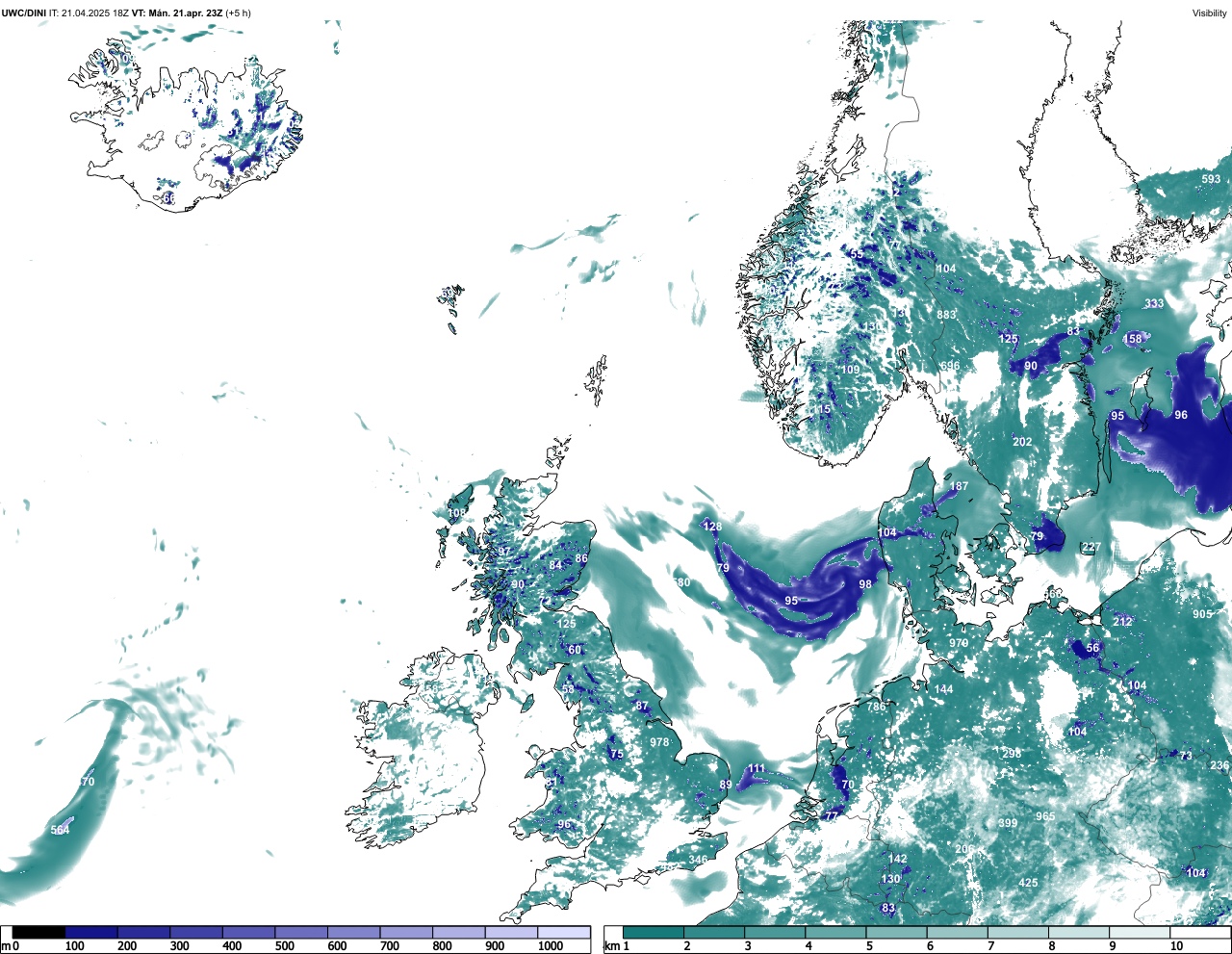Click the '202' value in southern Sweden
This screenshot has width=1232, height=954.
1022,443
